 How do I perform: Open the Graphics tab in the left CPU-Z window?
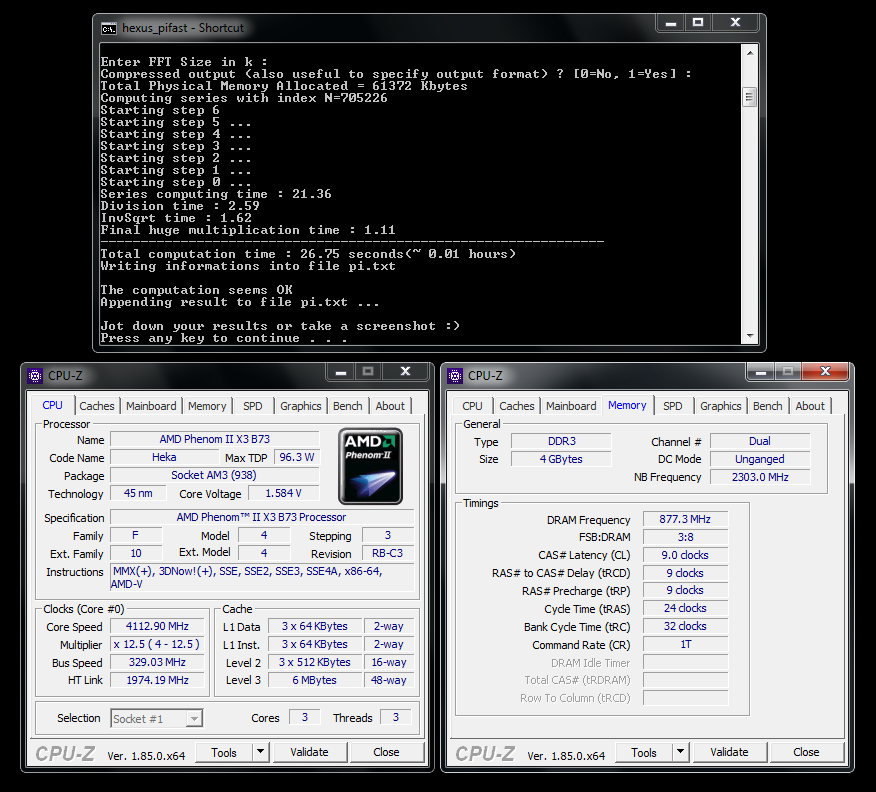click(301, 406)
